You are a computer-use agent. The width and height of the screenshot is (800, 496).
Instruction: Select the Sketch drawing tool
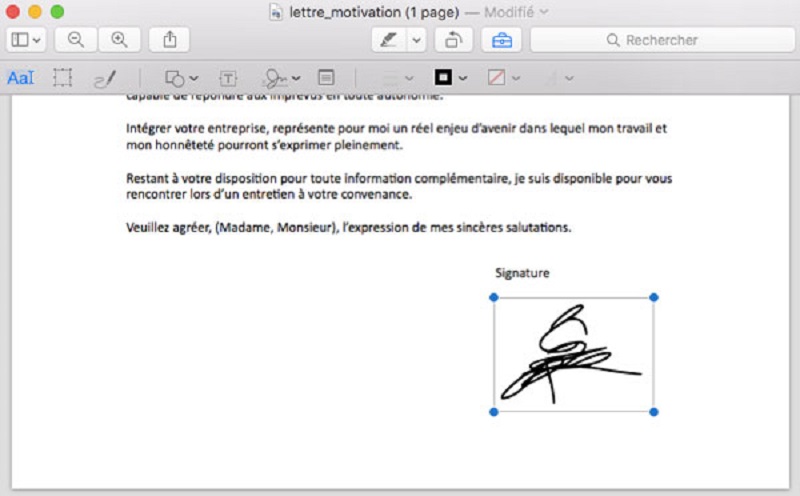pyautogui.click(x=105, y=78)
